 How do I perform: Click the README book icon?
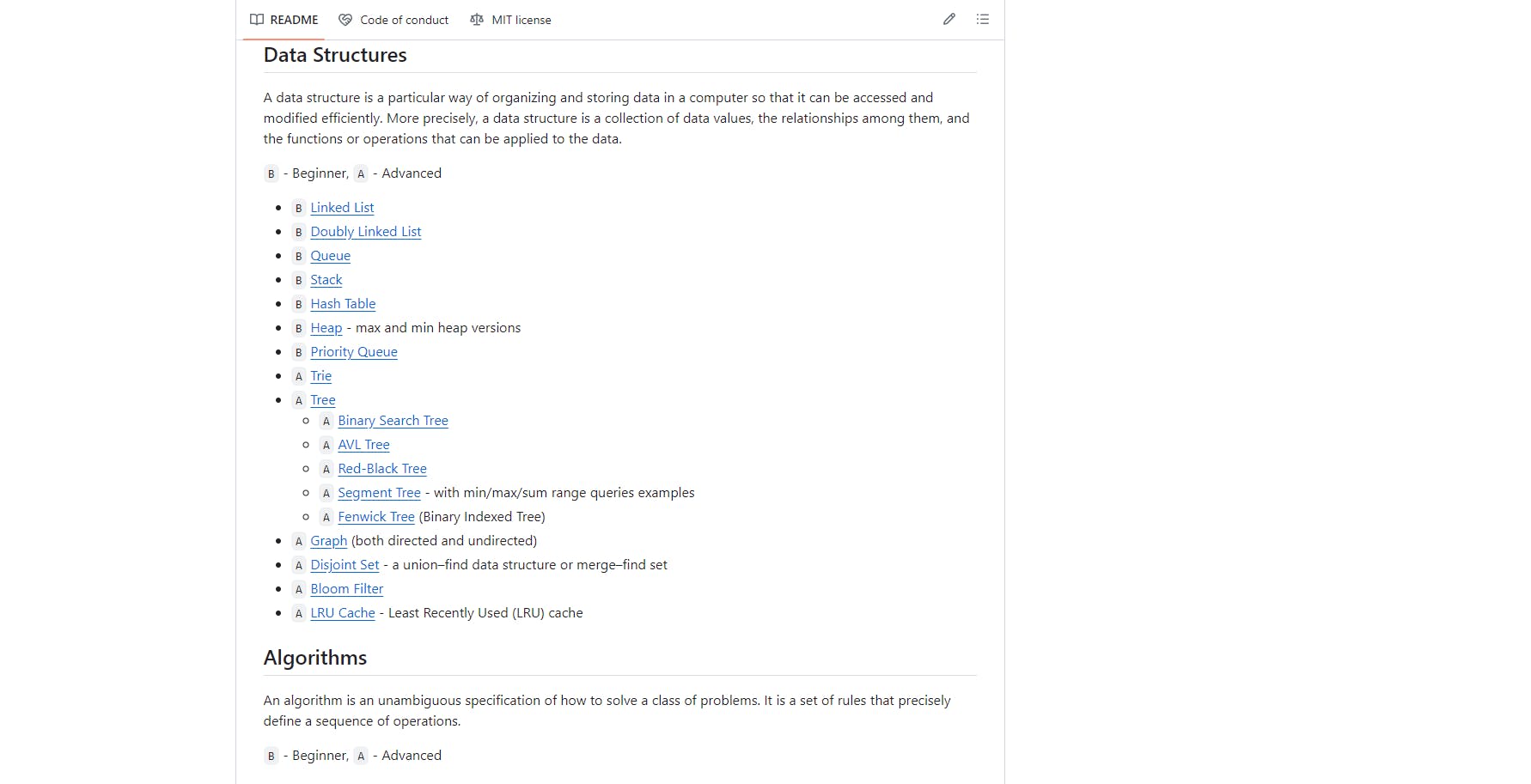tap(257, 20)
